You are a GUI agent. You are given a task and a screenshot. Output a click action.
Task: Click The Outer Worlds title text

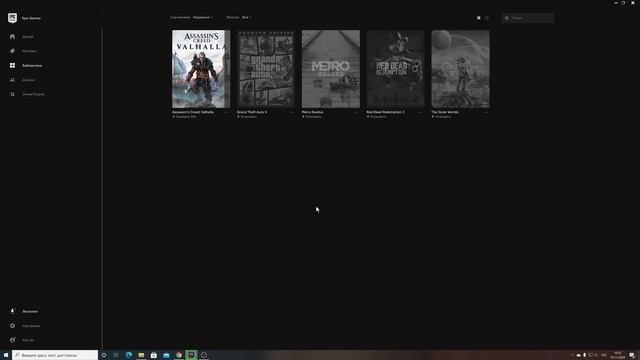(x=445, y=112)
